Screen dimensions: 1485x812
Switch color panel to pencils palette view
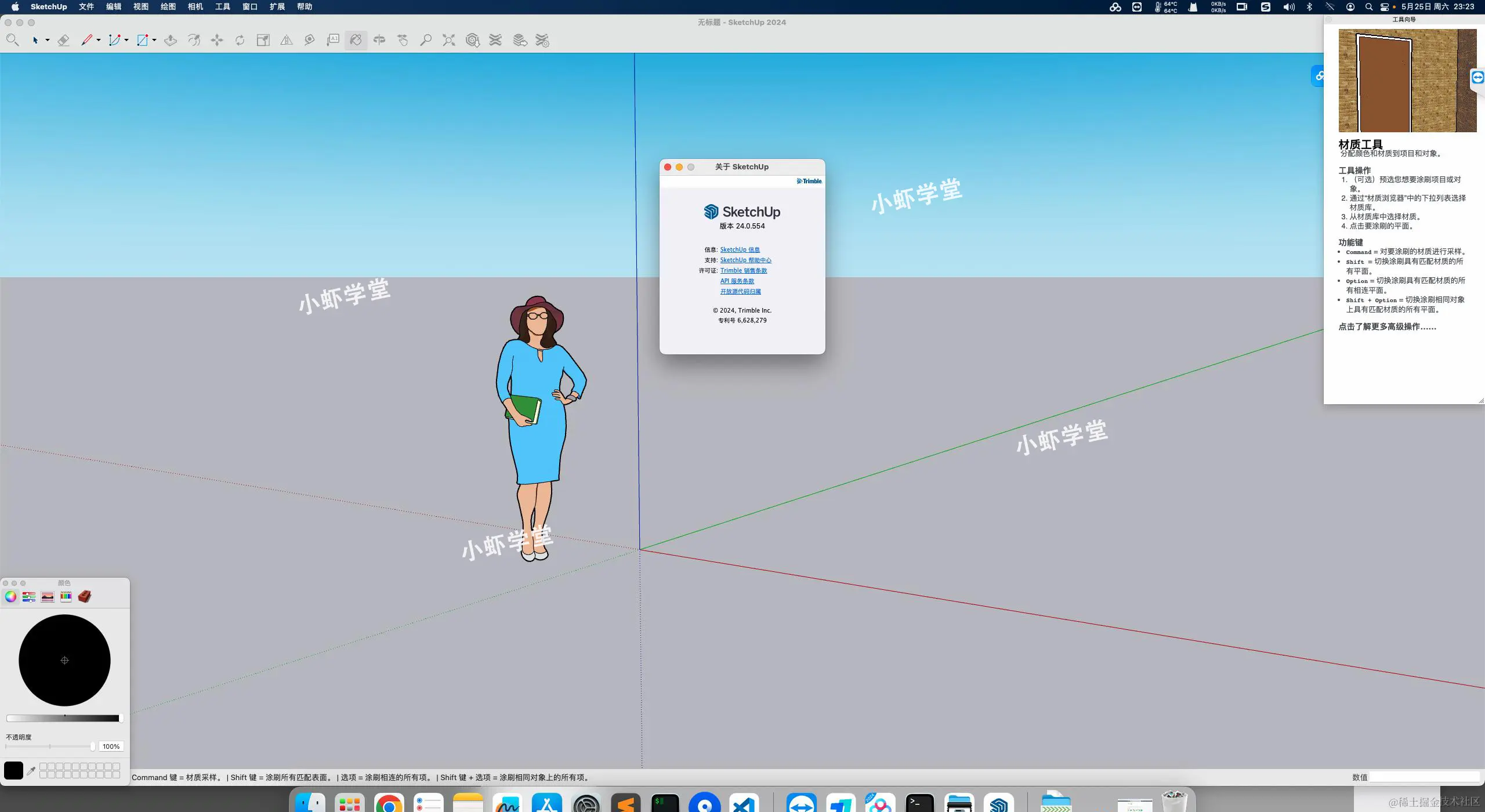point(66,596)
